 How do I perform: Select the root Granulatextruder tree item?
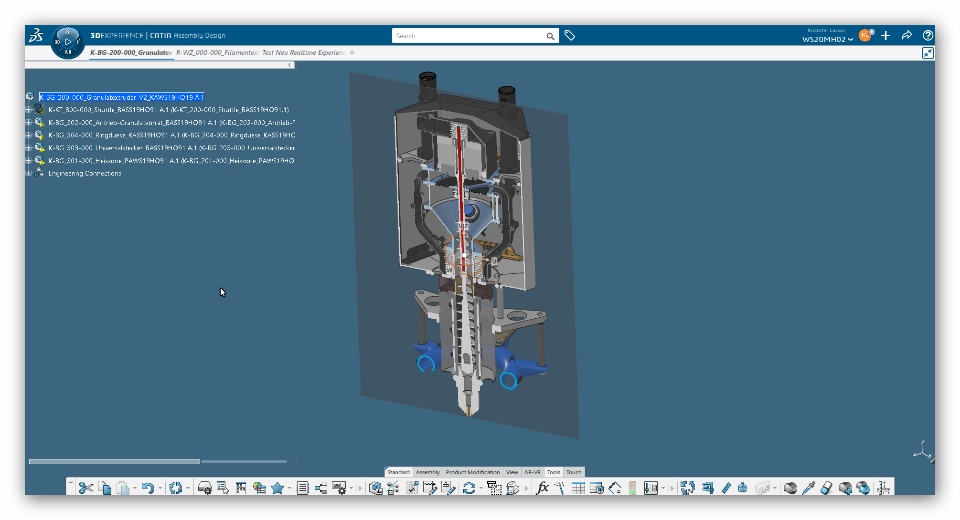[x=121, y=97]
